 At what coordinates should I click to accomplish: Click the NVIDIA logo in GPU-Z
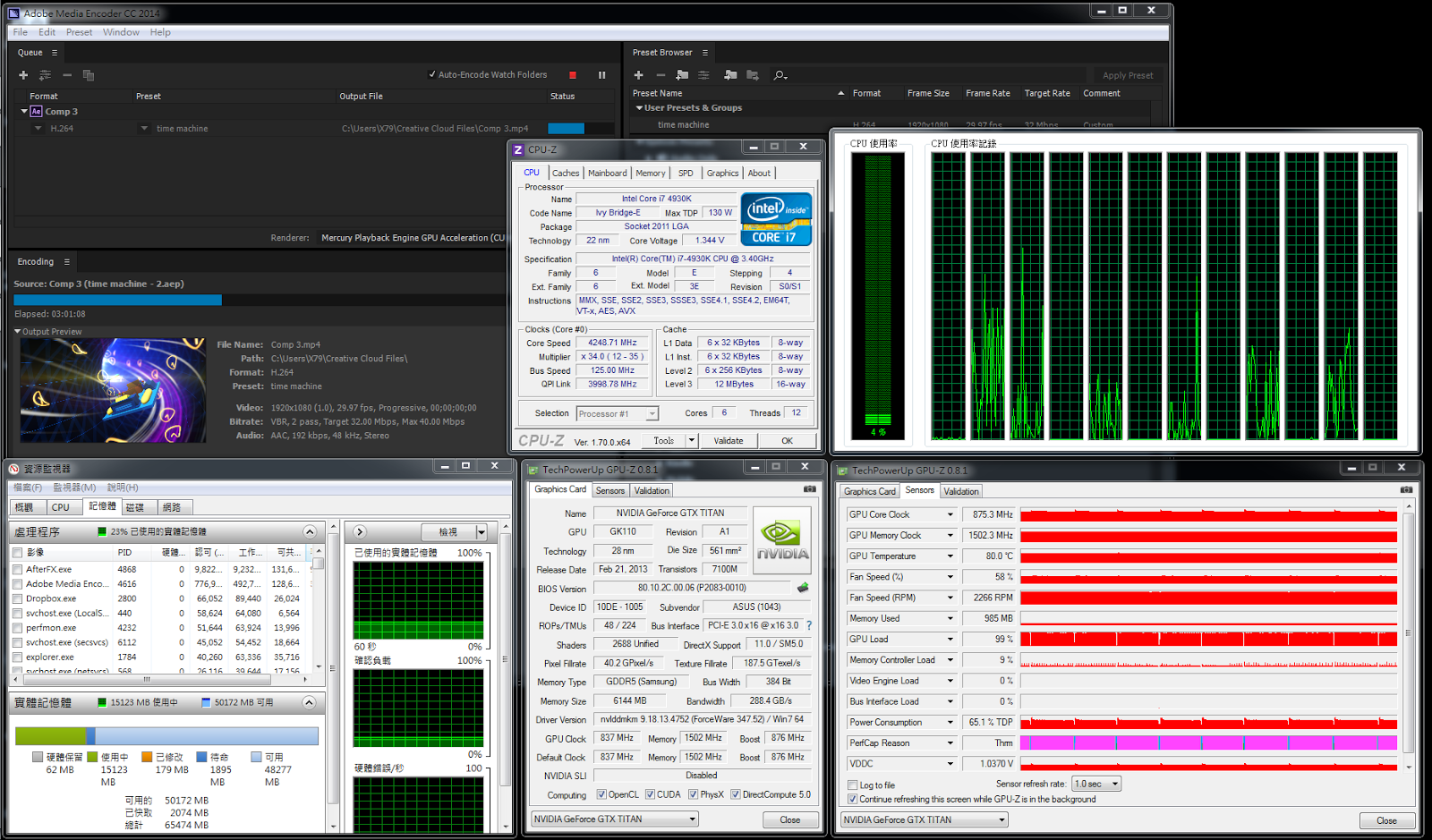pos(782,539)
